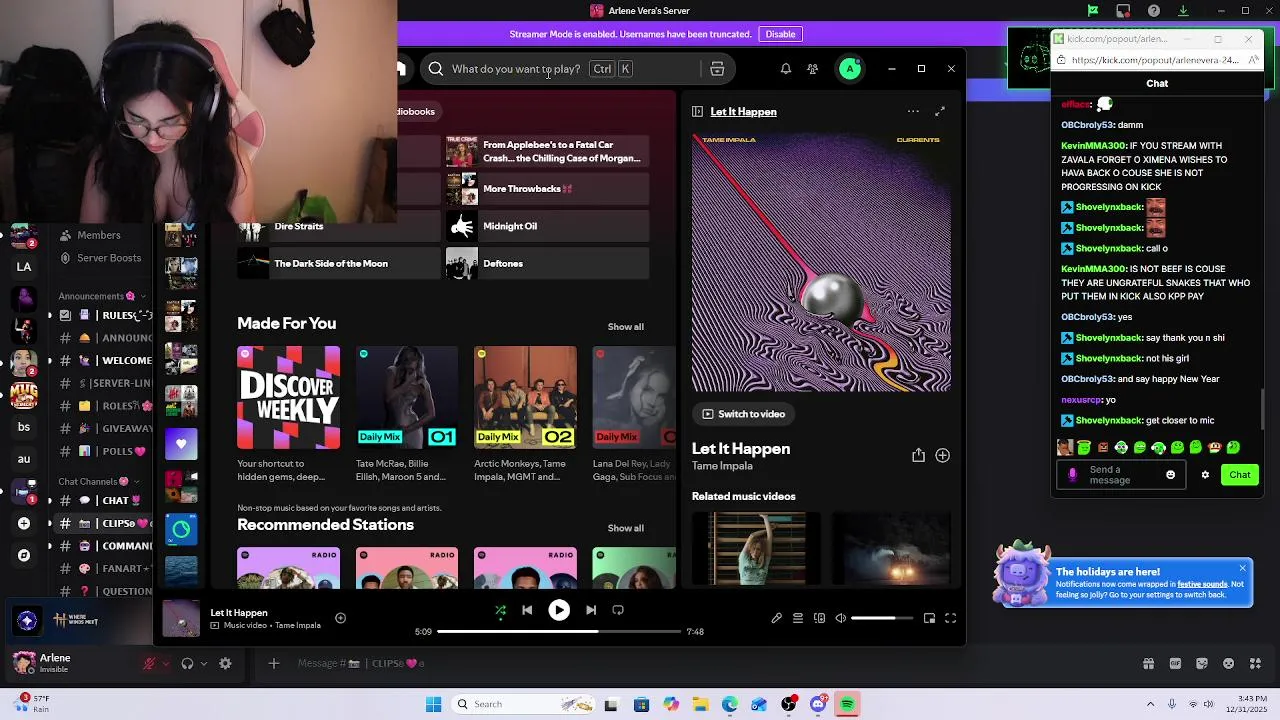Toggle deafen headphones in Discord user panel

[x=187, y=663]
